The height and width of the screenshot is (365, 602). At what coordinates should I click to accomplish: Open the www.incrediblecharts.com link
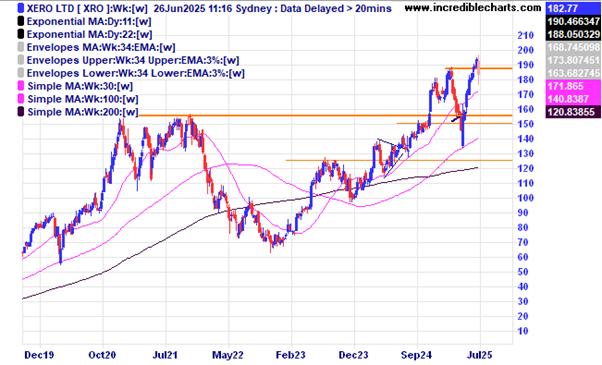coord(473,7)
